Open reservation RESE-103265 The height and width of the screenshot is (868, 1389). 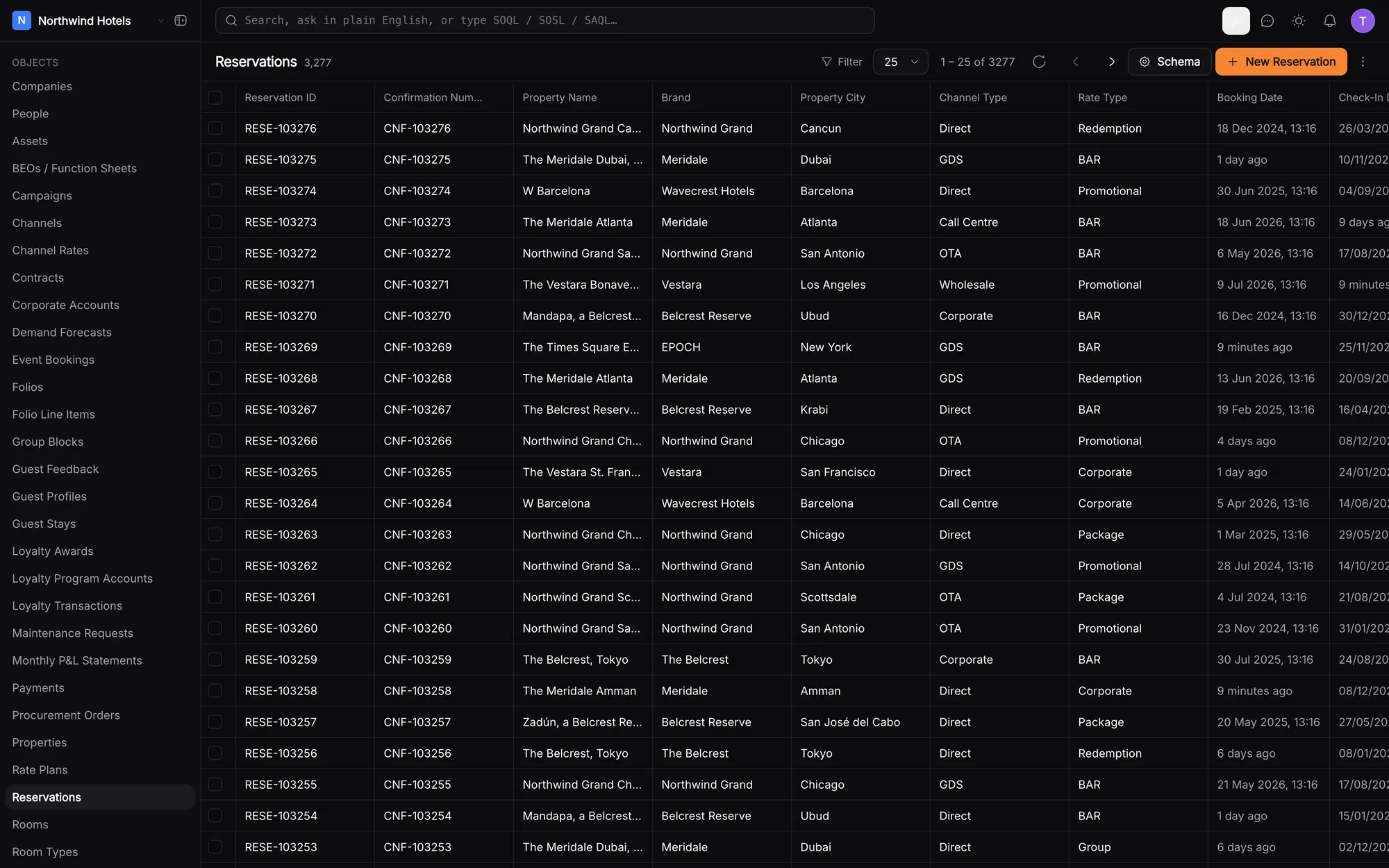point(281,472)
